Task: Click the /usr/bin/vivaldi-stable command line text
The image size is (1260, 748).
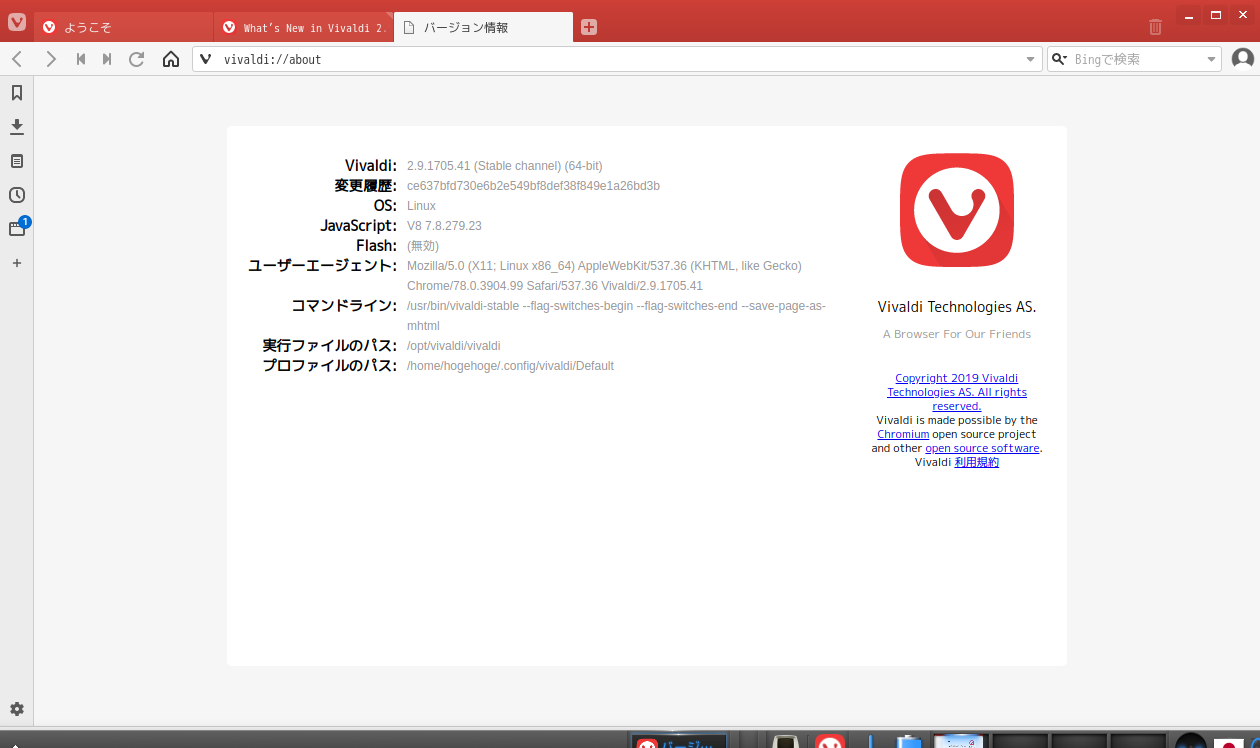Action: [x=616, y=316]
